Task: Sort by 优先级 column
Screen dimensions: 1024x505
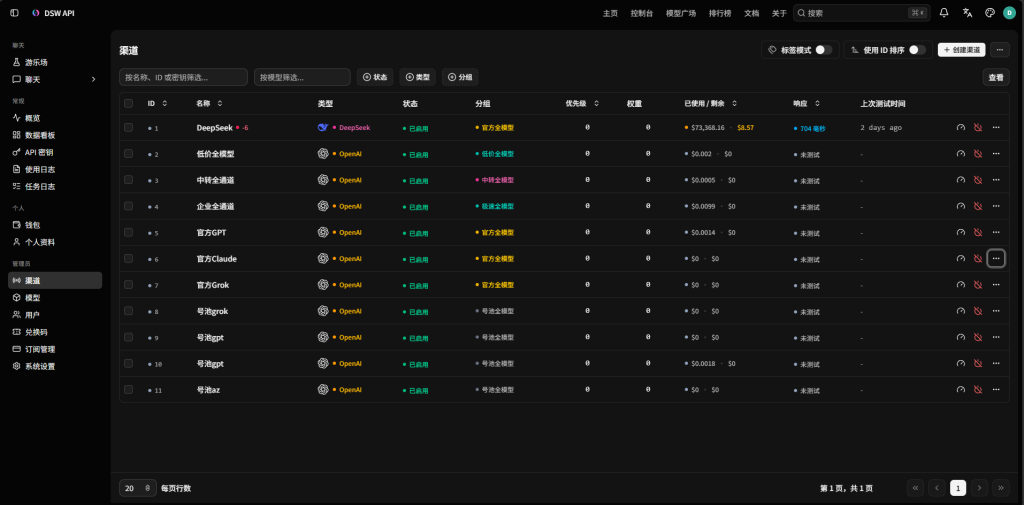Action: [582, 103]
